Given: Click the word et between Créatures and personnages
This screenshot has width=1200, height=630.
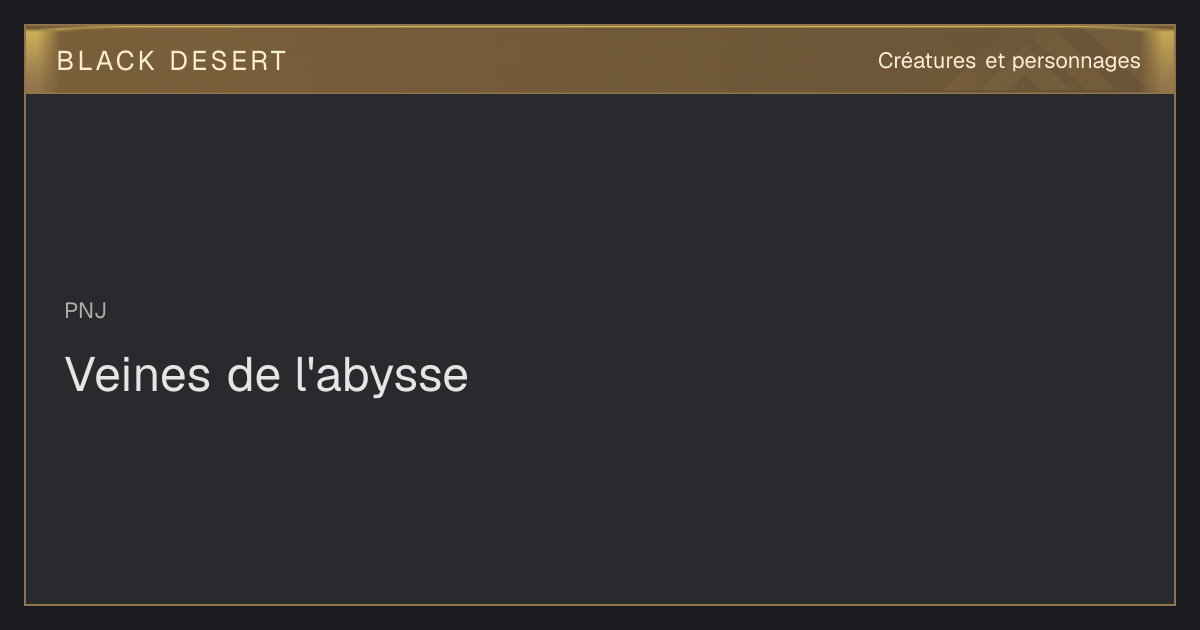Looking at the screenshot, I should [x=994, y=61].
